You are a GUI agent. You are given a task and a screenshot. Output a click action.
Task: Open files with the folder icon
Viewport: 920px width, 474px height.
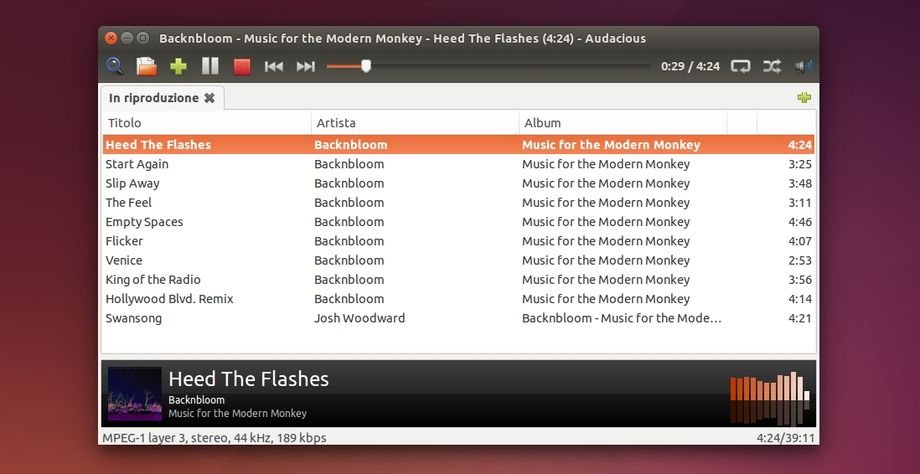147,66
